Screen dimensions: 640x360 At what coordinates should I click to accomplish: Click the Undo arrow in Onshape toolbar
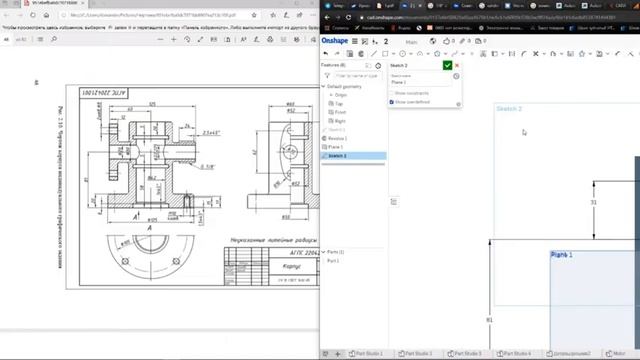326,53
